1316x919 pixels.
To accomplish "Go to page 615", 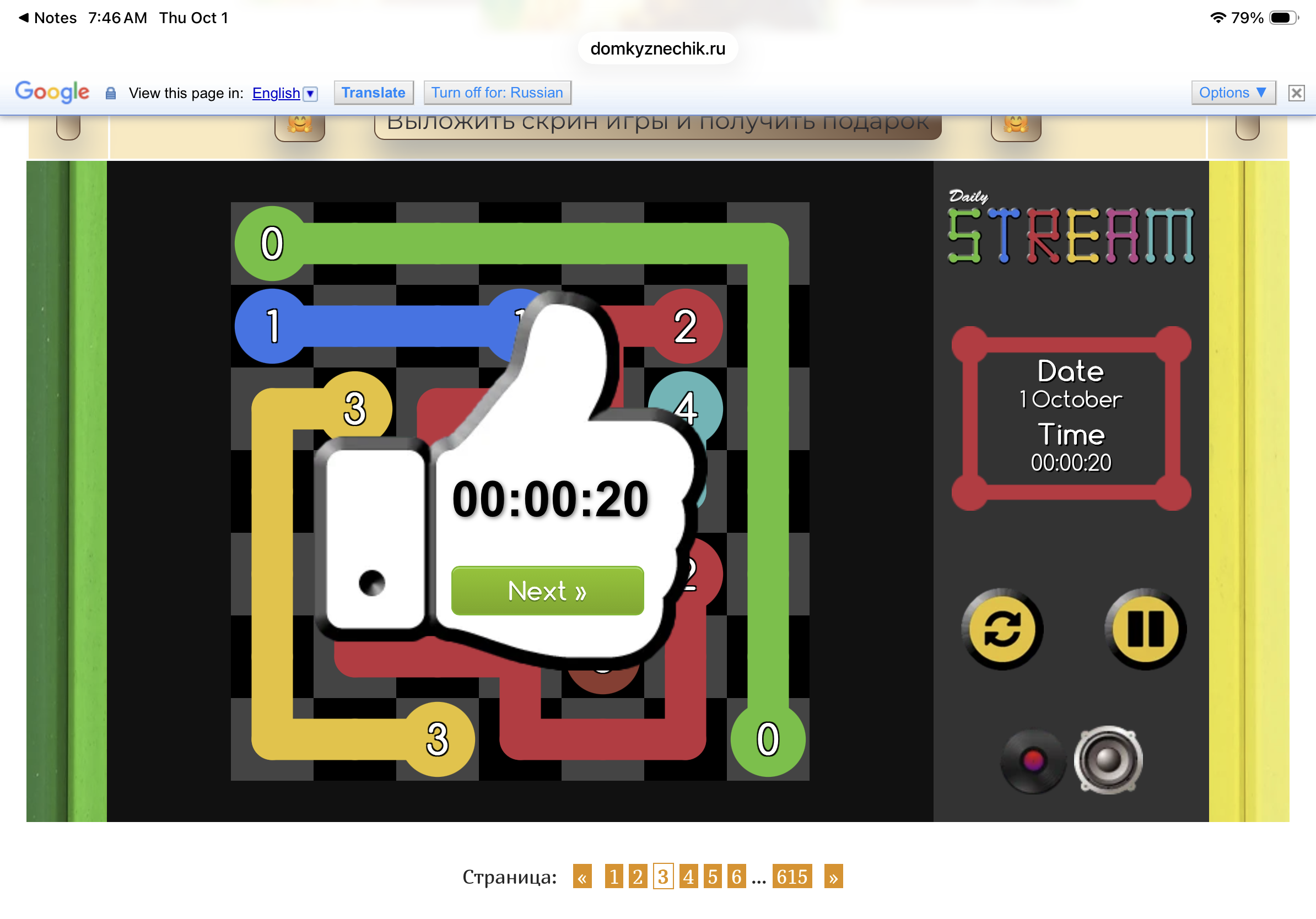I will point(791,876).
